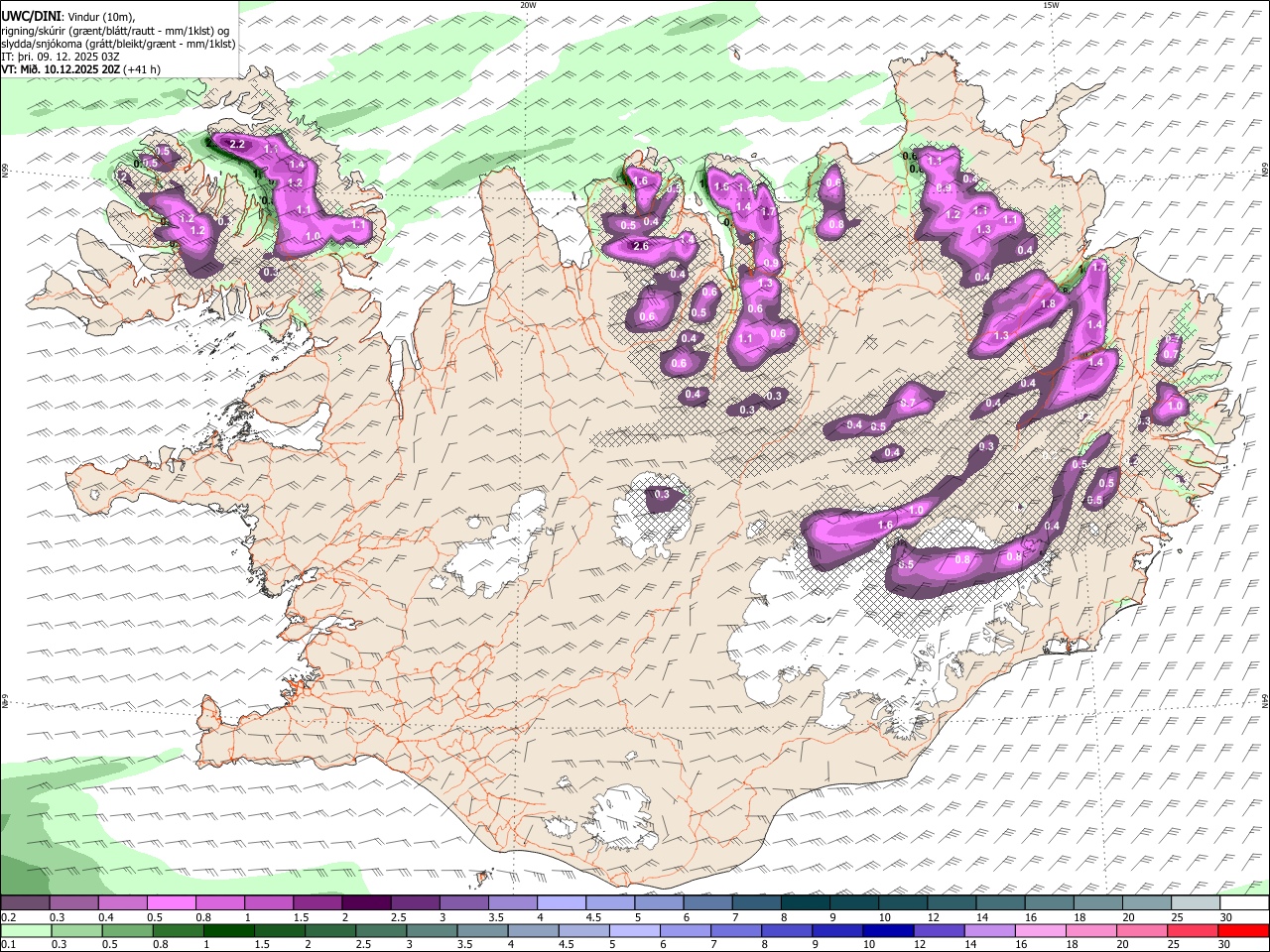Pick upper legend dark purple swatch 2 to 2.5
Screen dimensions: 1270x952
point(366,903)
